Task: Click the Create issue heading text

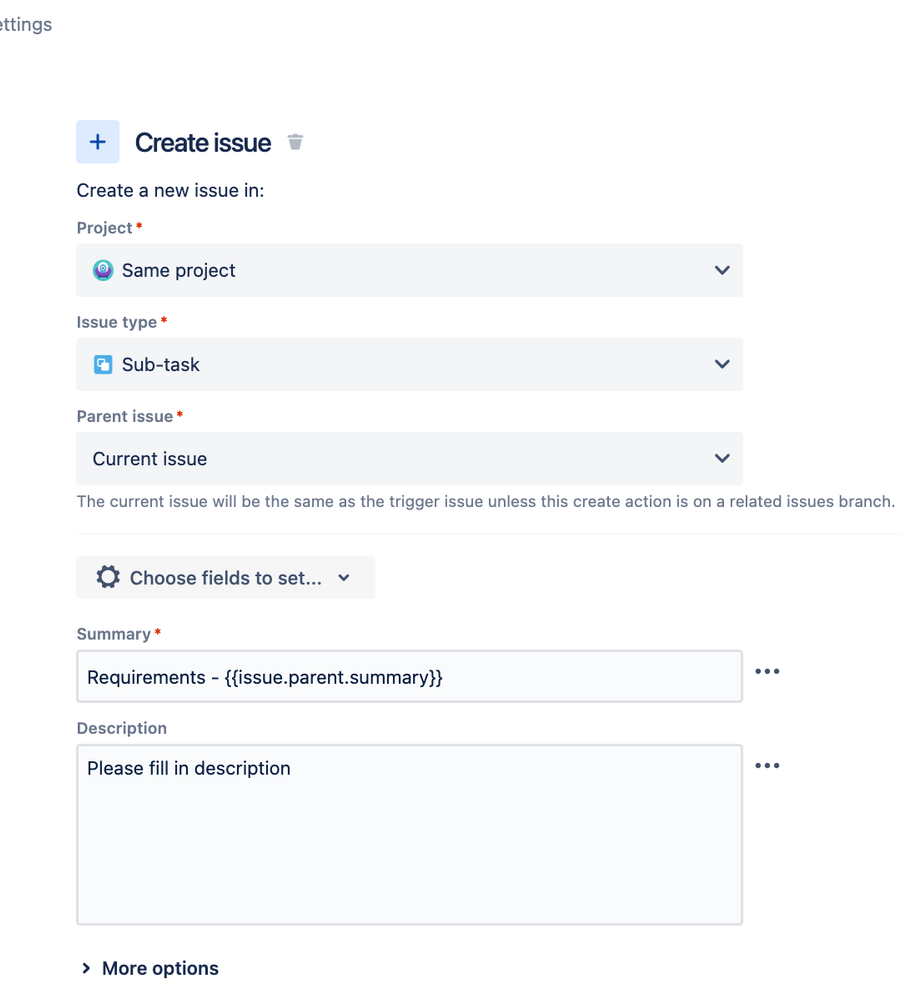Action: tap(203, 143)
